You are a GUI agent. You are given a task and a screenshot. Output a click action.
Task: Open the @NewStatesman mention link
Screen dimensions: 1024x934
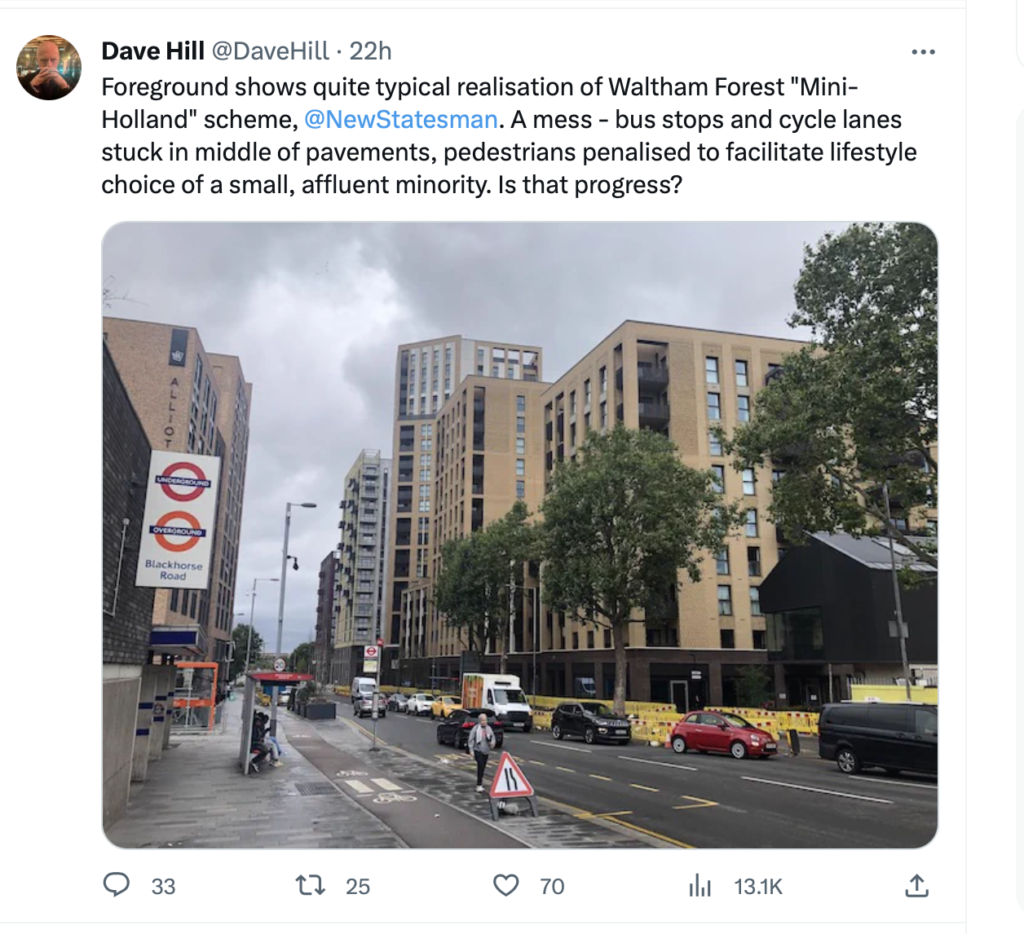[401, 120]
